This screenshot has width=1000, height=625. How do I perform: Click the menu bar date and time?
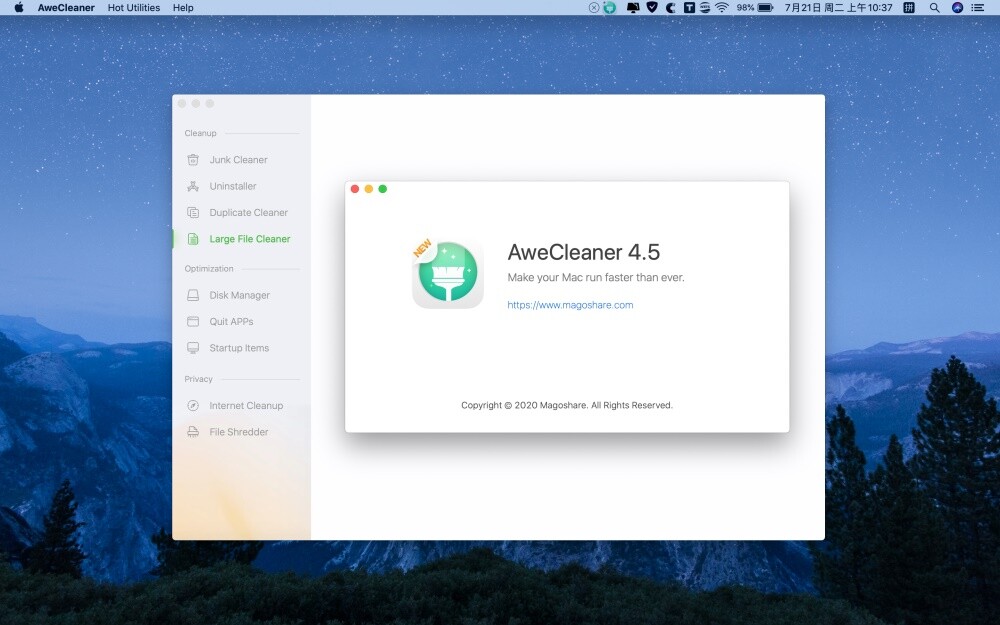point(838,8)
